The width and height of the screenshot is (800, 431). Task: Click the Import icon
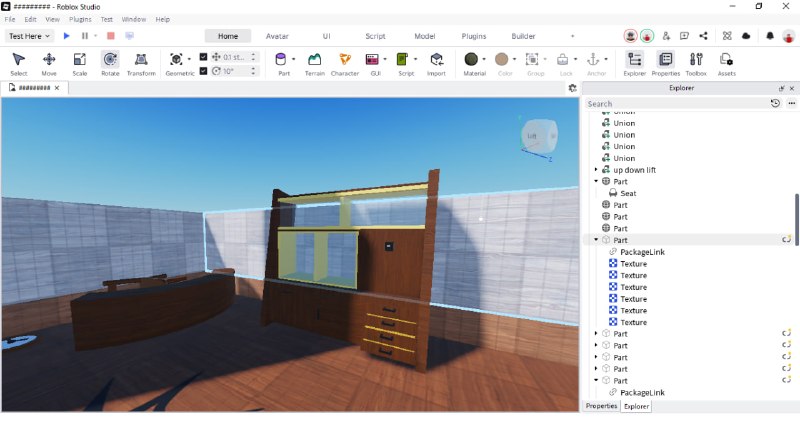point(436,64)
